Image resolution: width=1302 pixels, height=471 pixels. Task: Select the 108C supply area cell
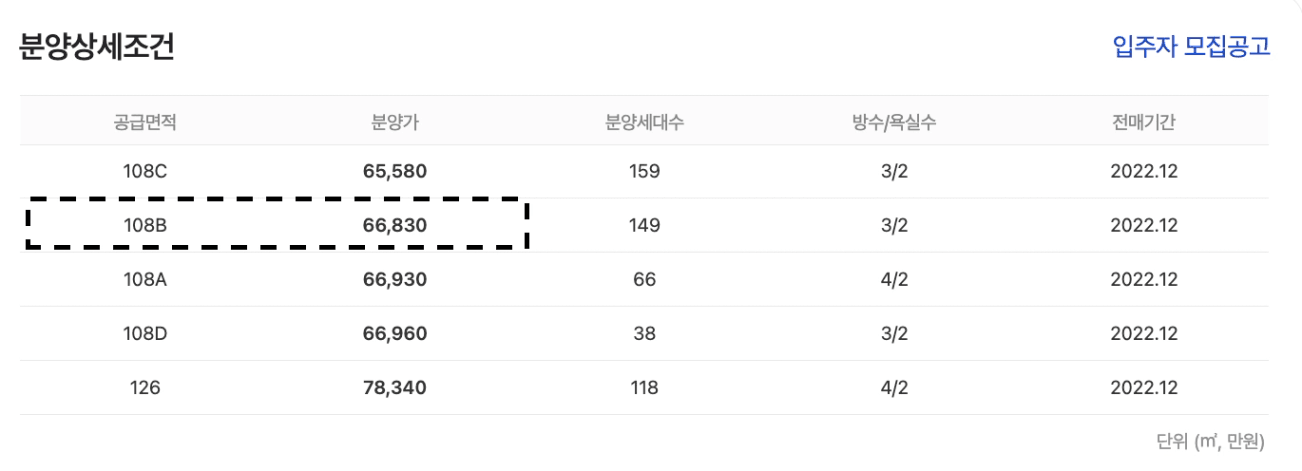(x=145, y=171)
